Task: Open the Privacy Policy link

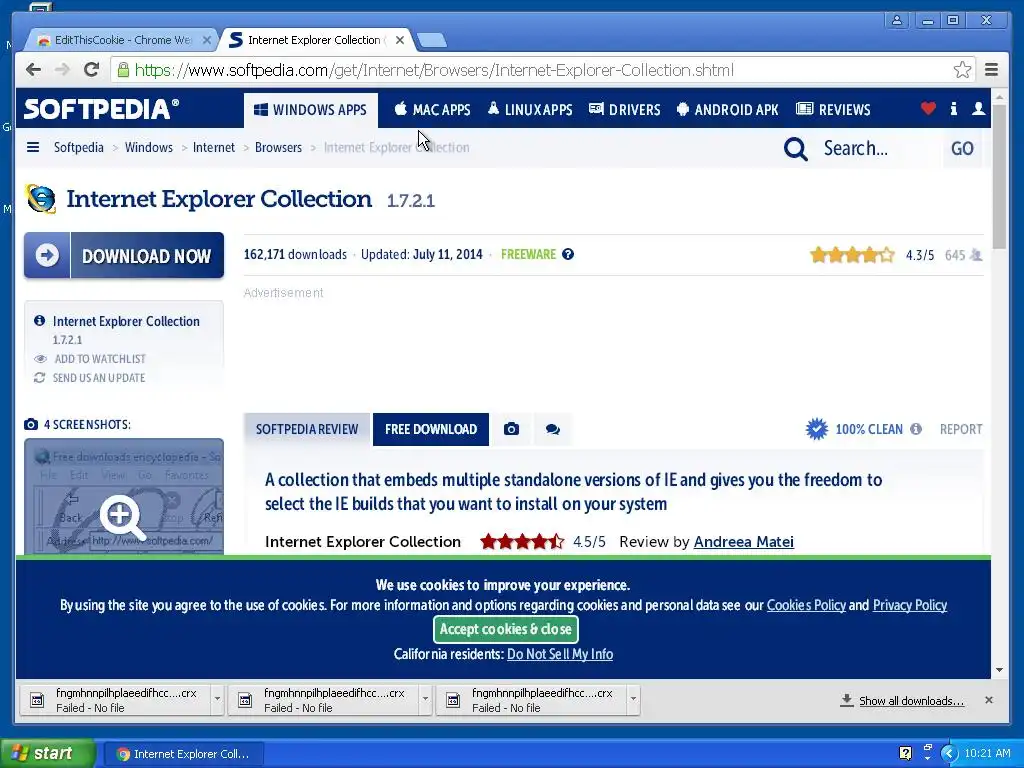Action: point(910,605)
